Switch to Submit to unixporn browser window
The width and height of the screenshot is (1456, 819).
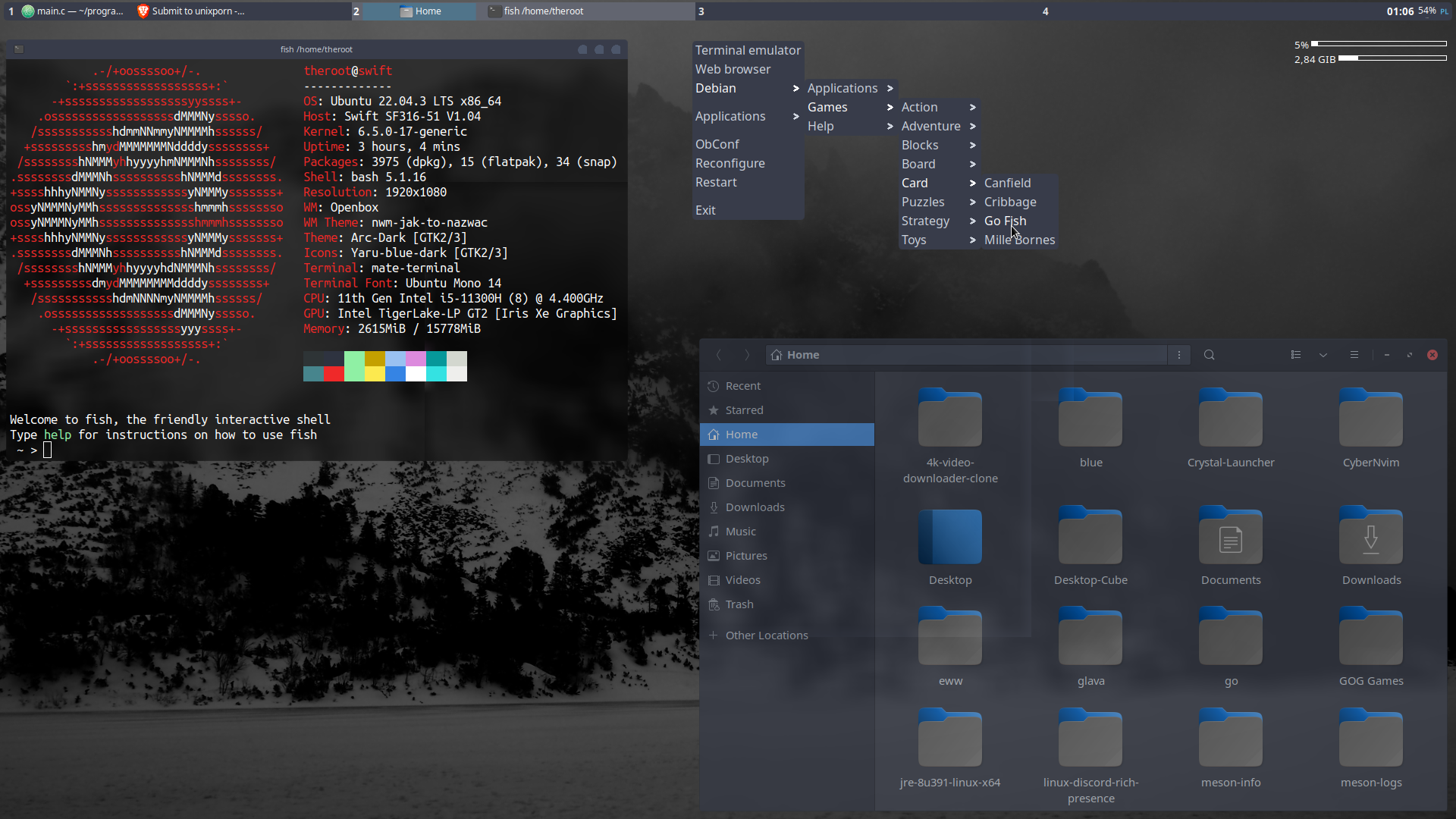(x=192, y=11)
